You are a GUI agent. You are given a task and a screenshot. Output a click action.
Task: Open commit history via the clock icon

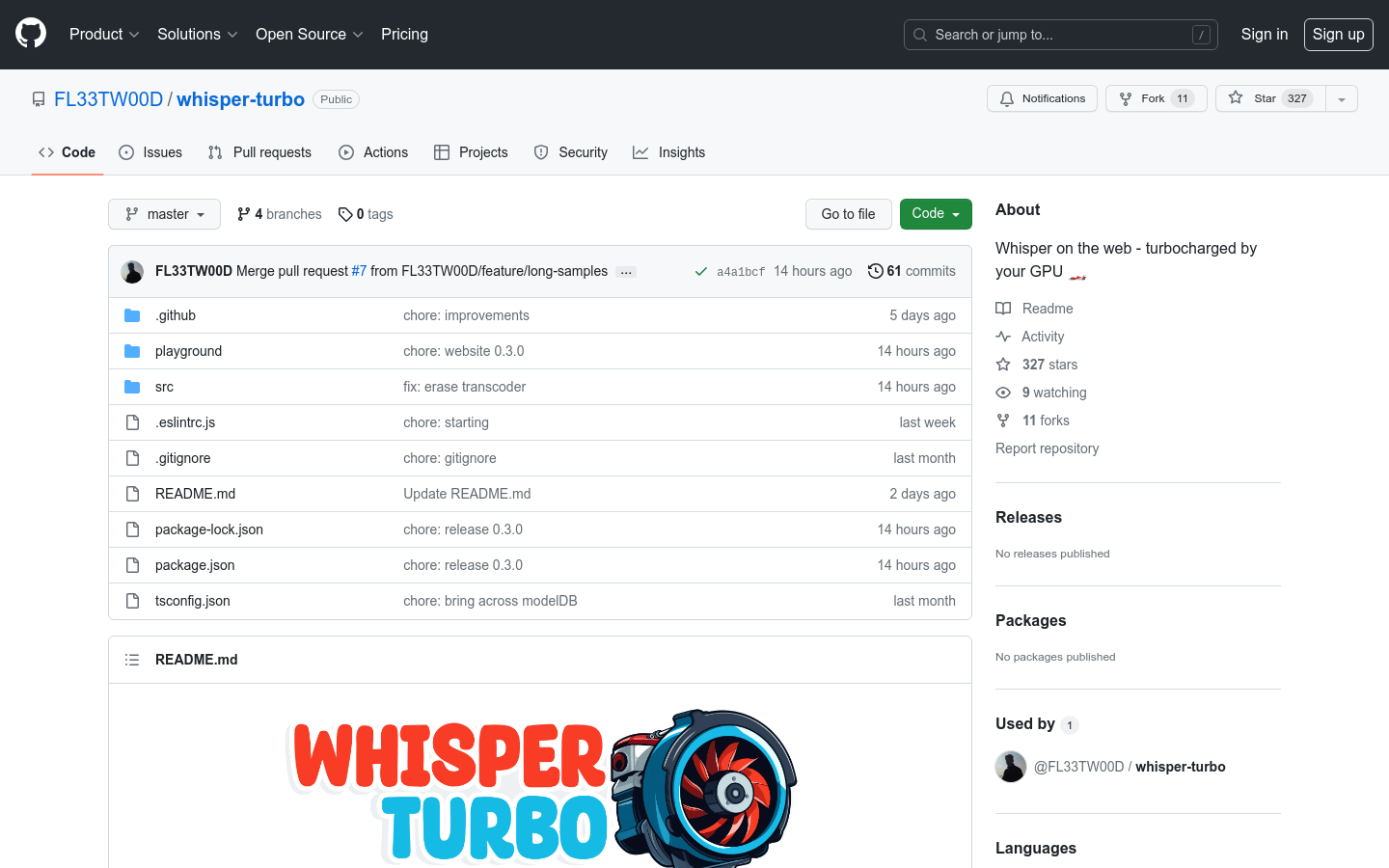(x=875, y=271)
